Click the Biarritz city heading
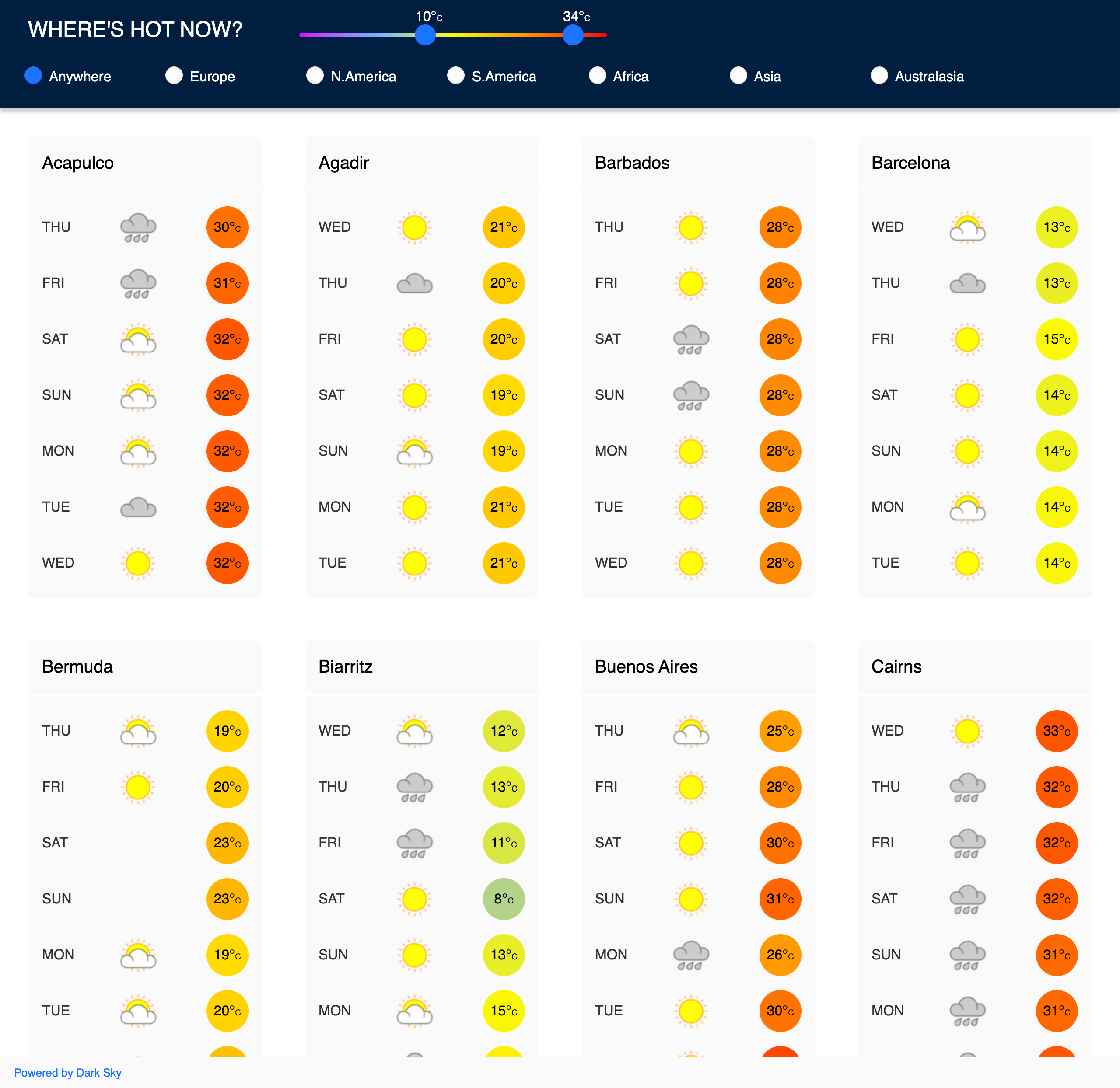Image resolution: width=1120 pixels, height=1088 pixels. coord(345,666)
